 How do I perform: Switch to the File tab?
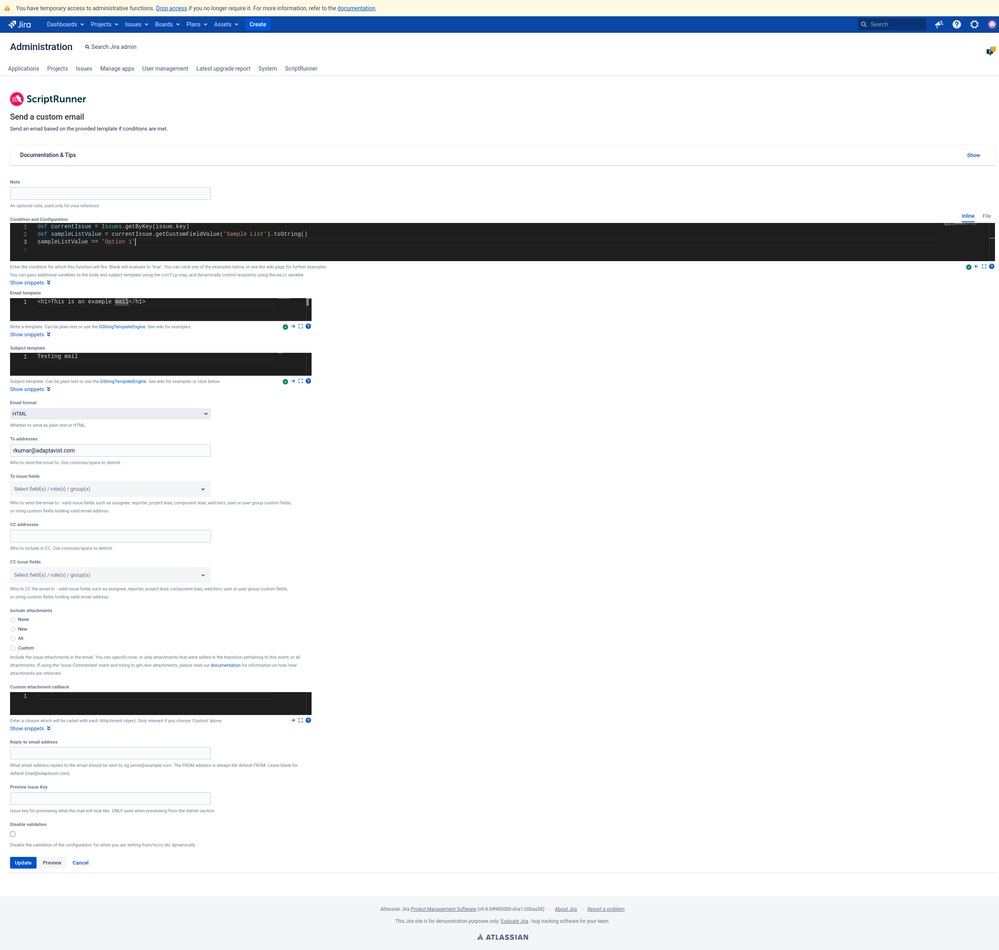(986, 215)
